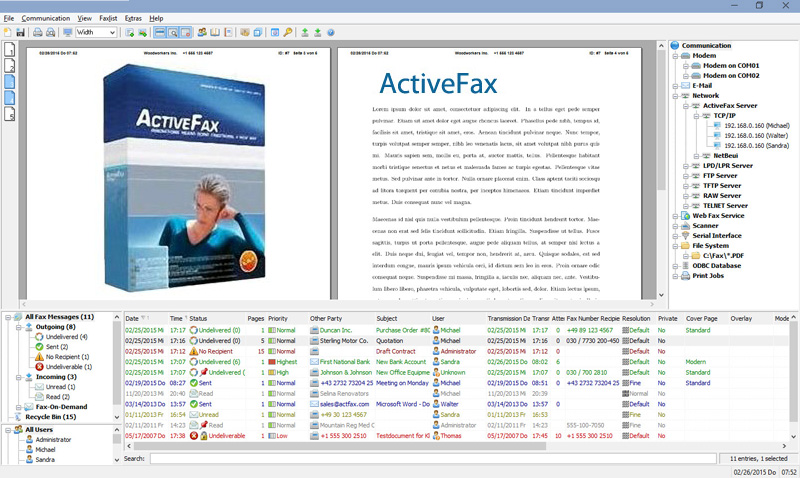Sort by Other Party column header

341,318
